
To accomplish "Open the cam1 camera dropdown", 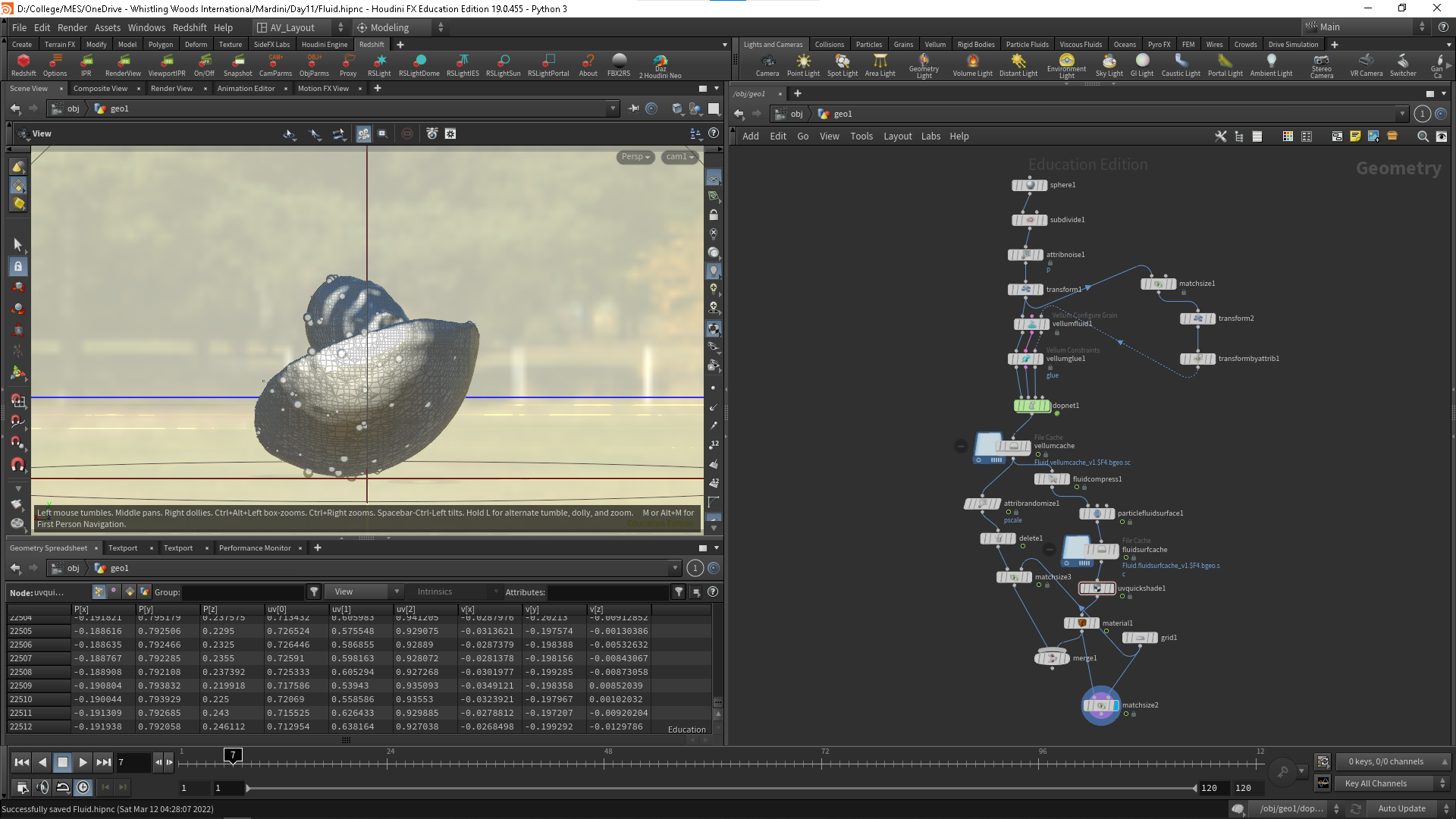I will pyautogui.click(x=680, y=157).
